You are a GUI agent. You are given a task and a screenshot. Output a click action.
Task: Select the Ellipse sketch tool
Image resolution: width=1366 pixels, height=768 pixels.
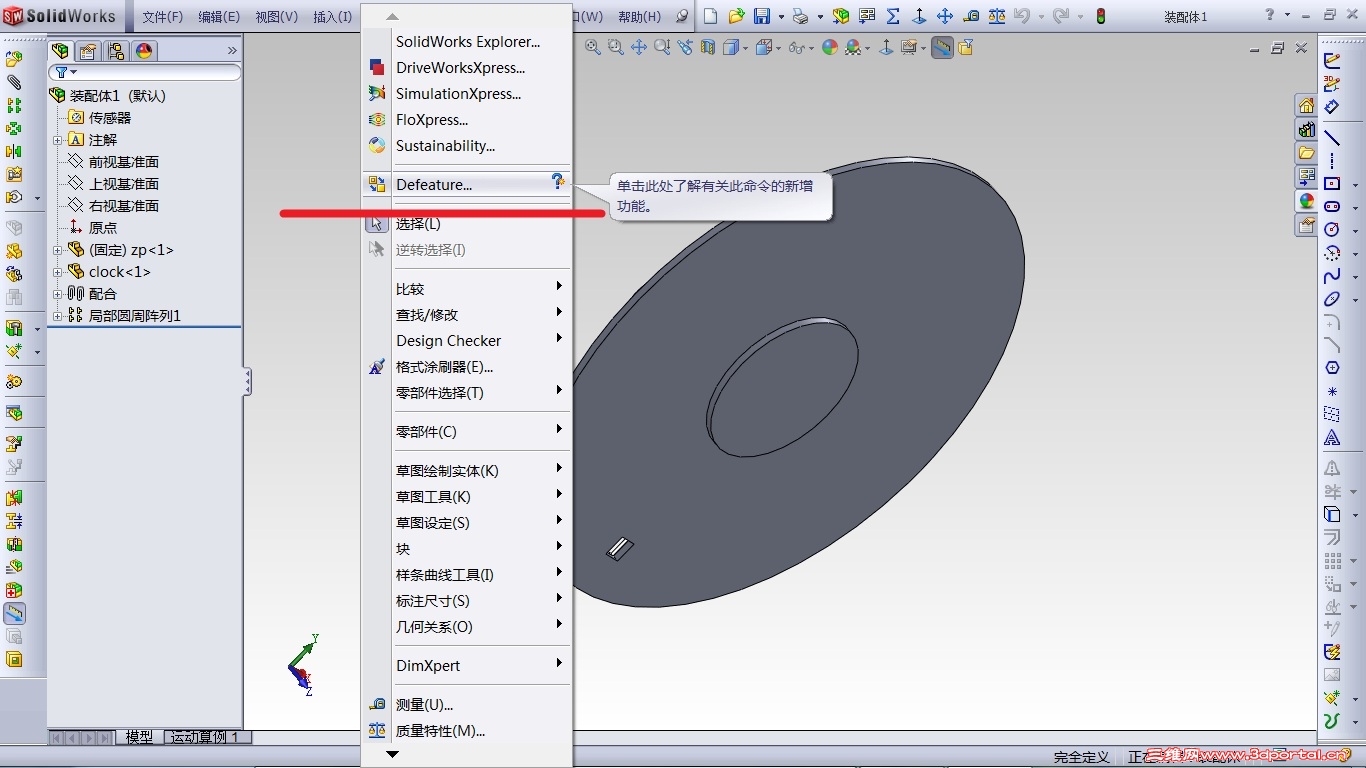(x=1332, y=299)
